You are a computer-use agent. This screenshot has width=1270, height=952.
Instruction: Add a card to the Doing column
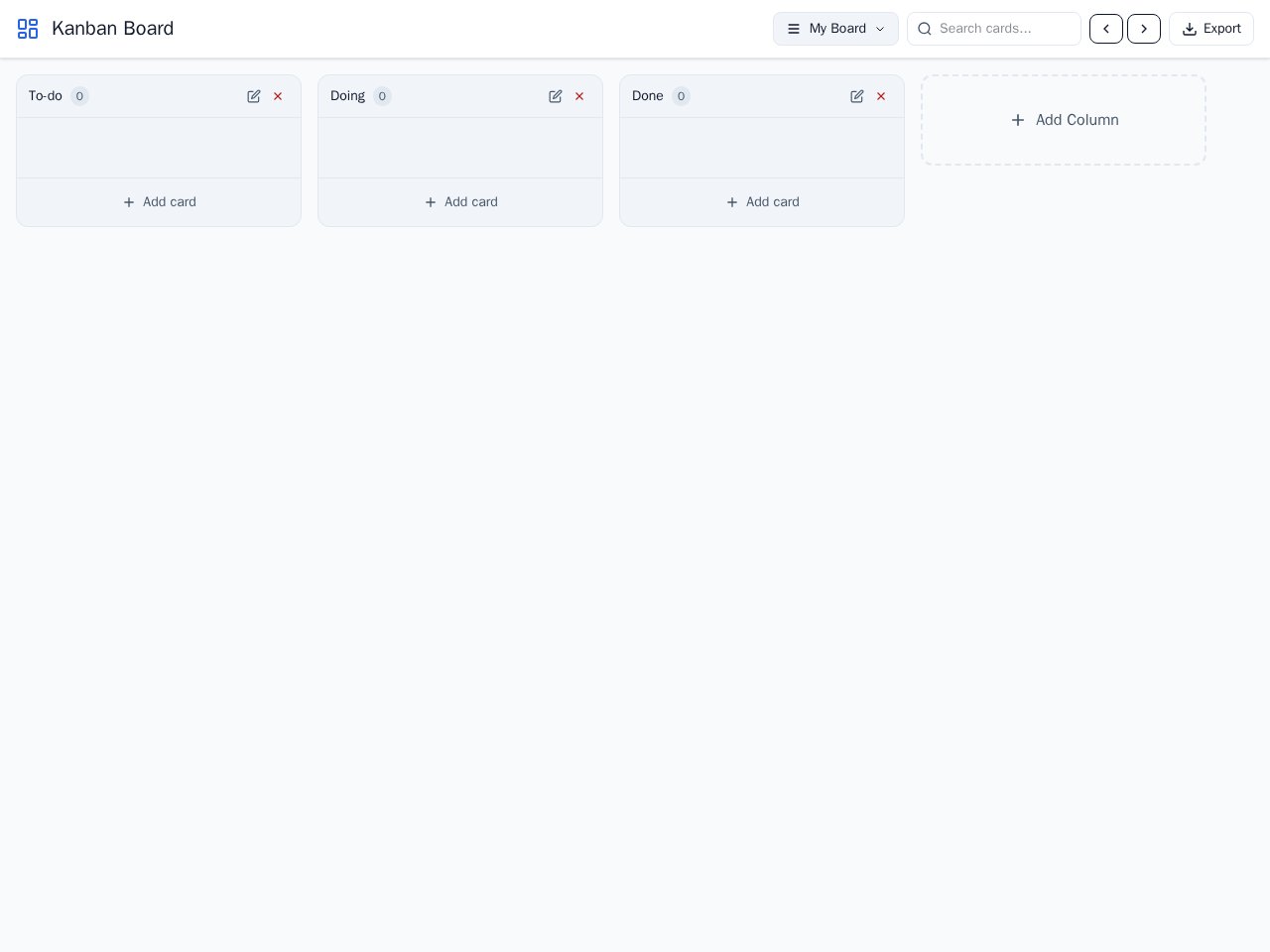(x=460, y=202)
